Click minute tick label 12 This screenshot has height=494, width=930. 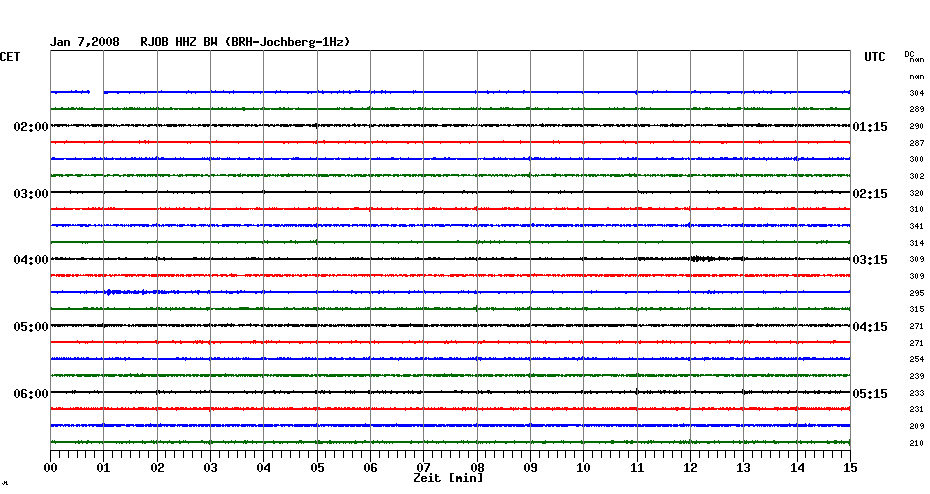pyautogui.click(x=690, y=468)
